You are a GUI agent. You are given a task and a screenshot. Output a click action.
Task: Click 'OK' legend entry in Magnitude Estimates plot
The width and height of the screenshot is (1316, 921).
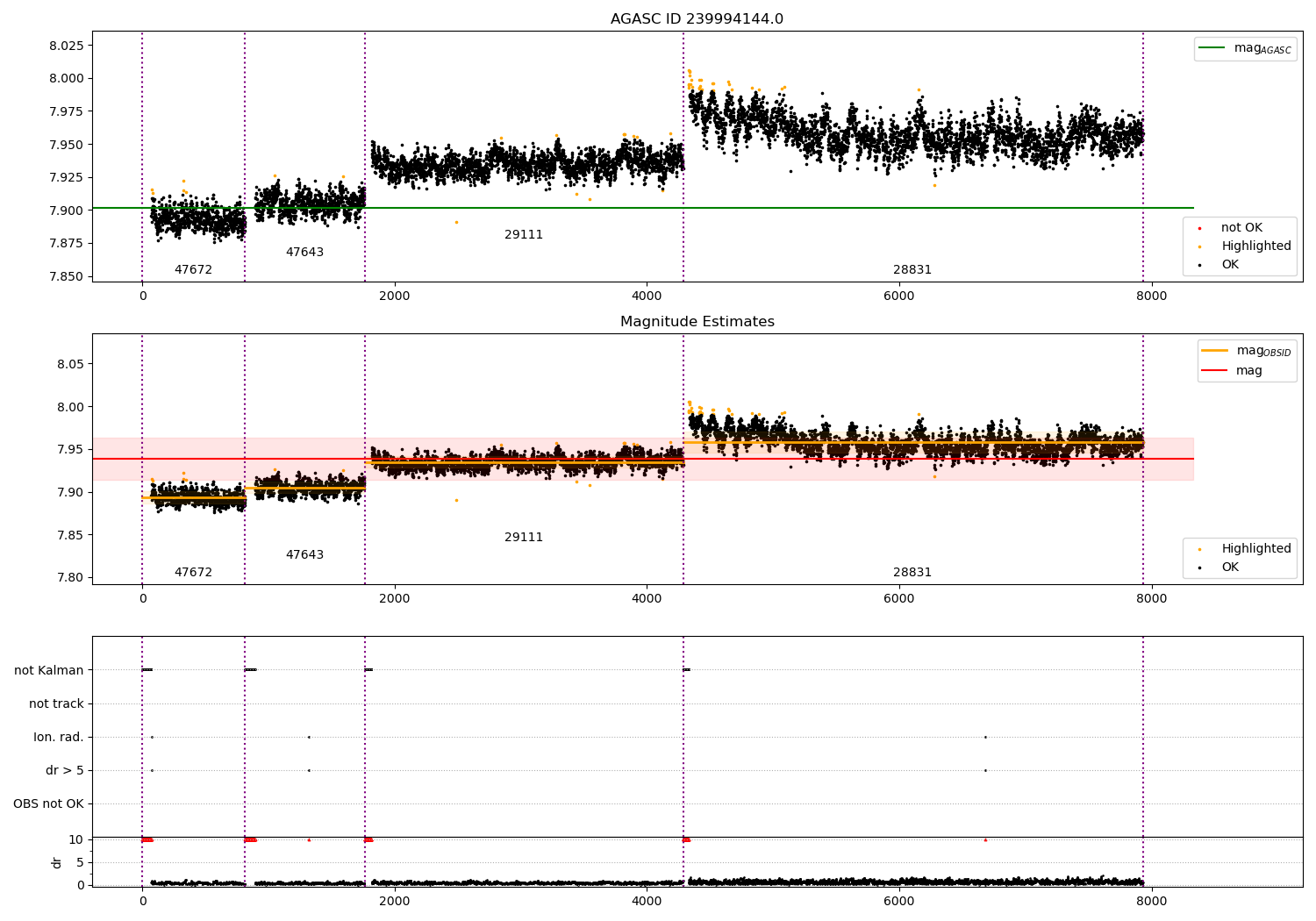(1219, 567)
